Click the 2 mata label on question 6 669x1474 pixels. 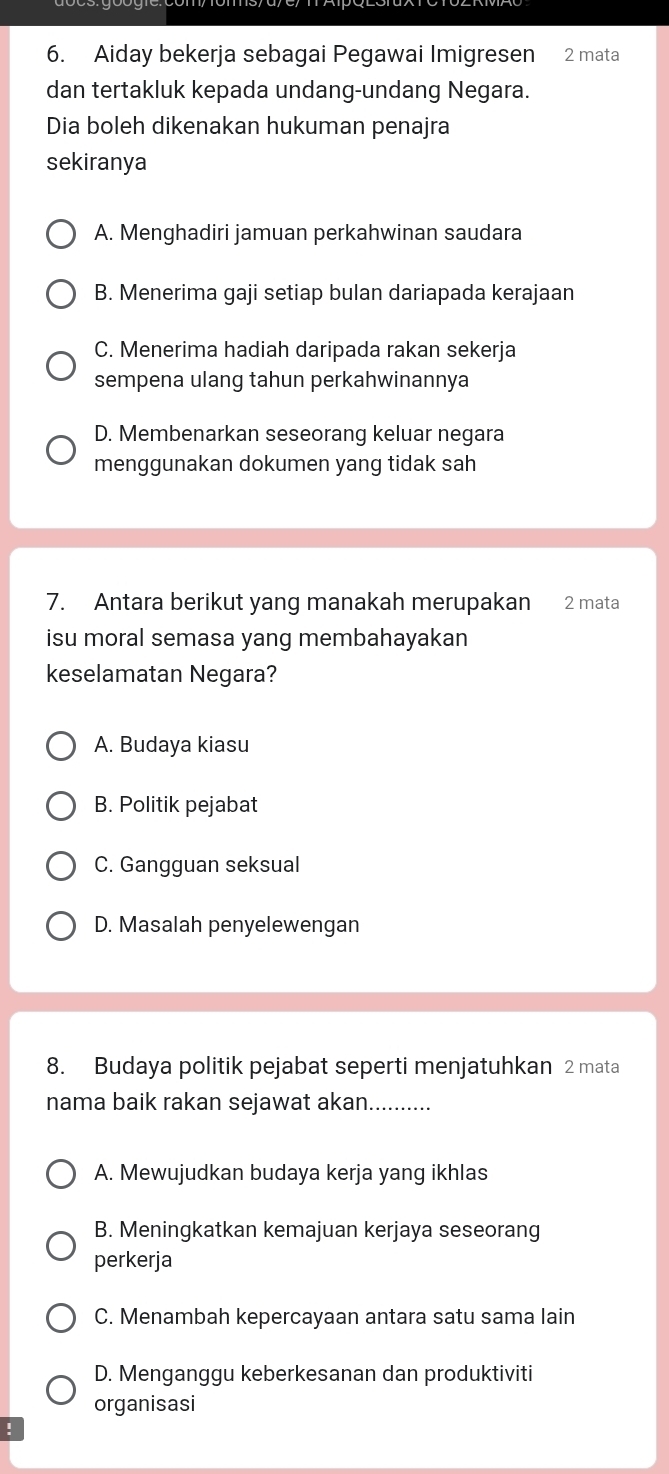pos(591,56)
